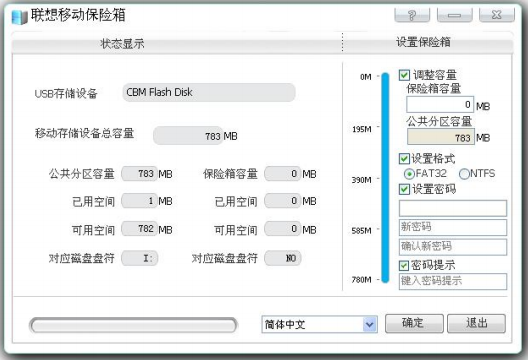Screen dimensions: 528x360
Task: Click the drive letter I: value
Action: [x=139, y=258]
